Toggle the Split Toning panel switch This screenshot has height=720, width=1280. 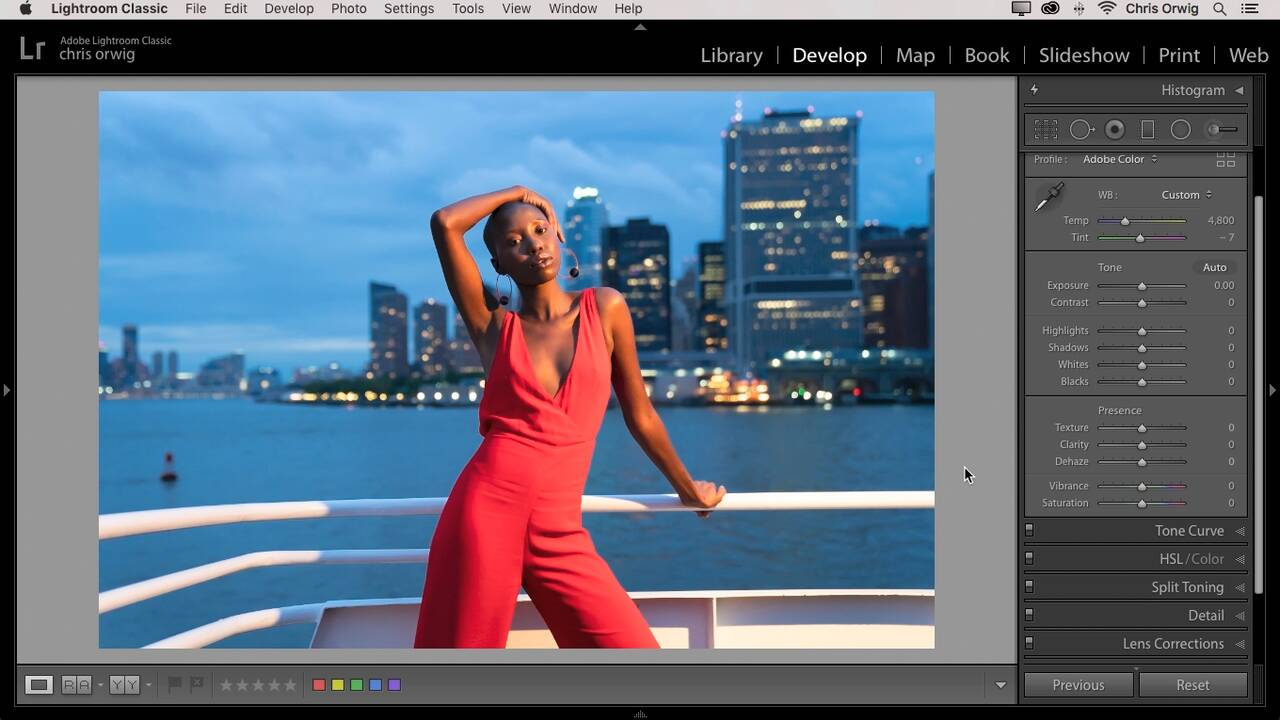1029,587
